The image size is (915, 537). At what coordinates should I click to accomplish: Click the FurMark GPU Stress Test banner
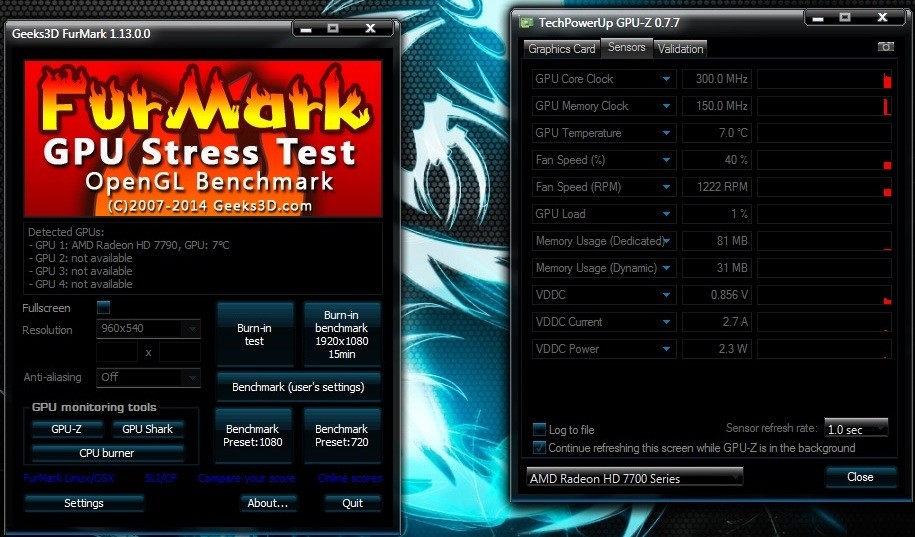pos(203,138)
